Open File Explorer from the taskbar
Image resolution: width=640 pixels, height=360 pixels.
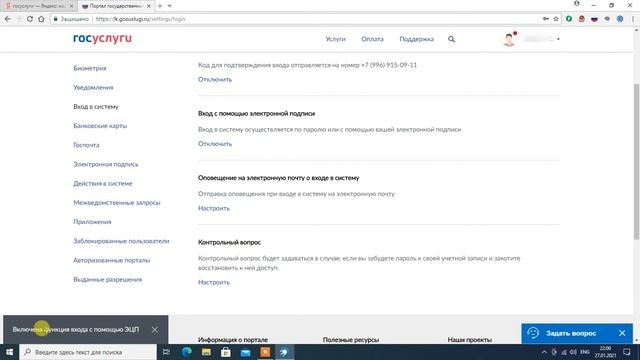point(206,352)
